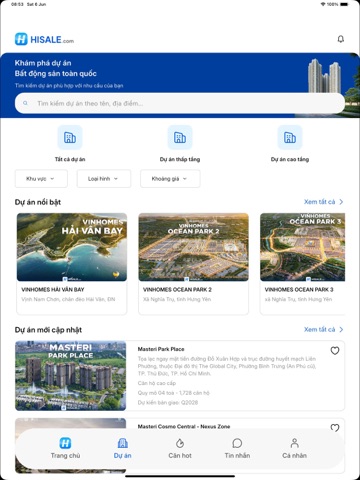This screenshot has height=480, width=360.
Task: Expand the Khoảng giá filter dropdown
Action: tap(170, 179)
